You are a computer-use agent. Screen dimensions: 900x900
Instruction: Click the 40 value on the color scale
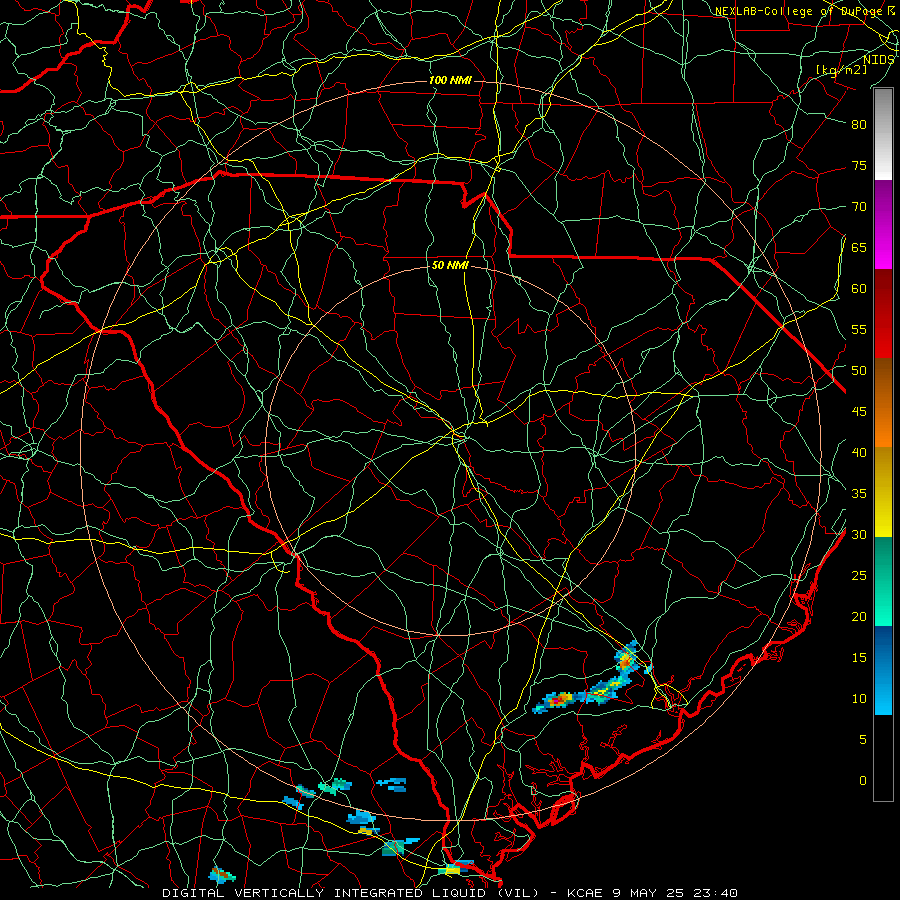(x=859, y=453)
